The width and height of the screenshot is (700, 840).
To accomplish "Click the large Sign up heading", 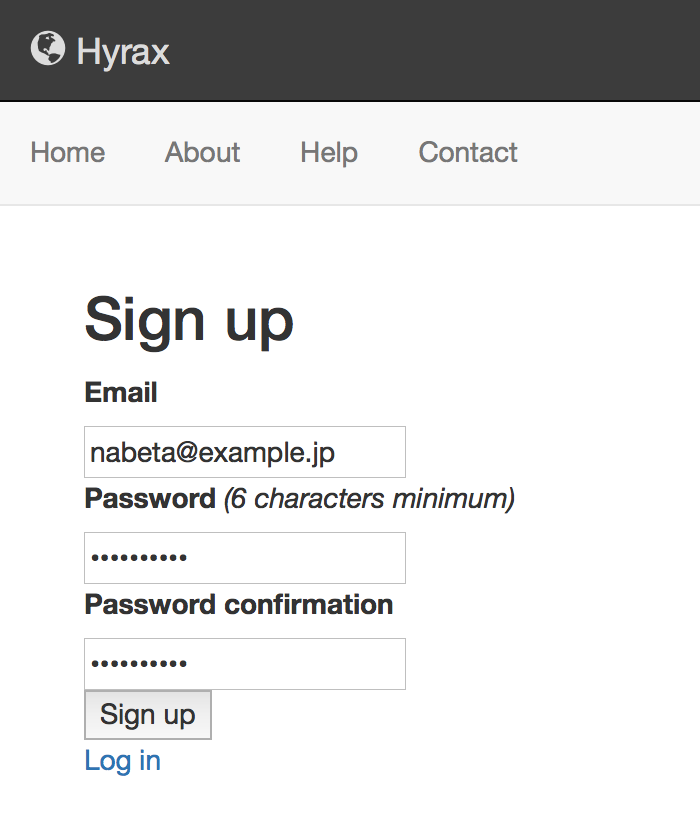I will (189, 320).
